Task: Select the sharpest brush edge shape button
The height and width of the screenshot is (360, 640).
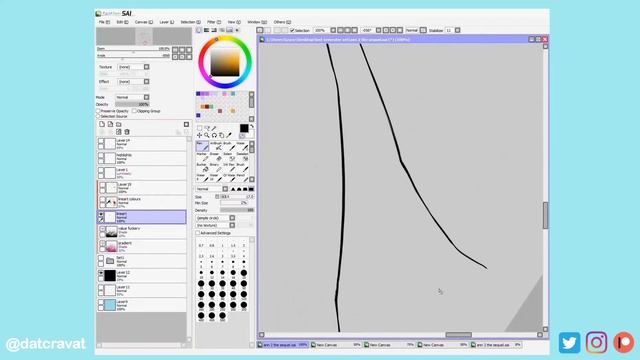Action: [251, 189]
